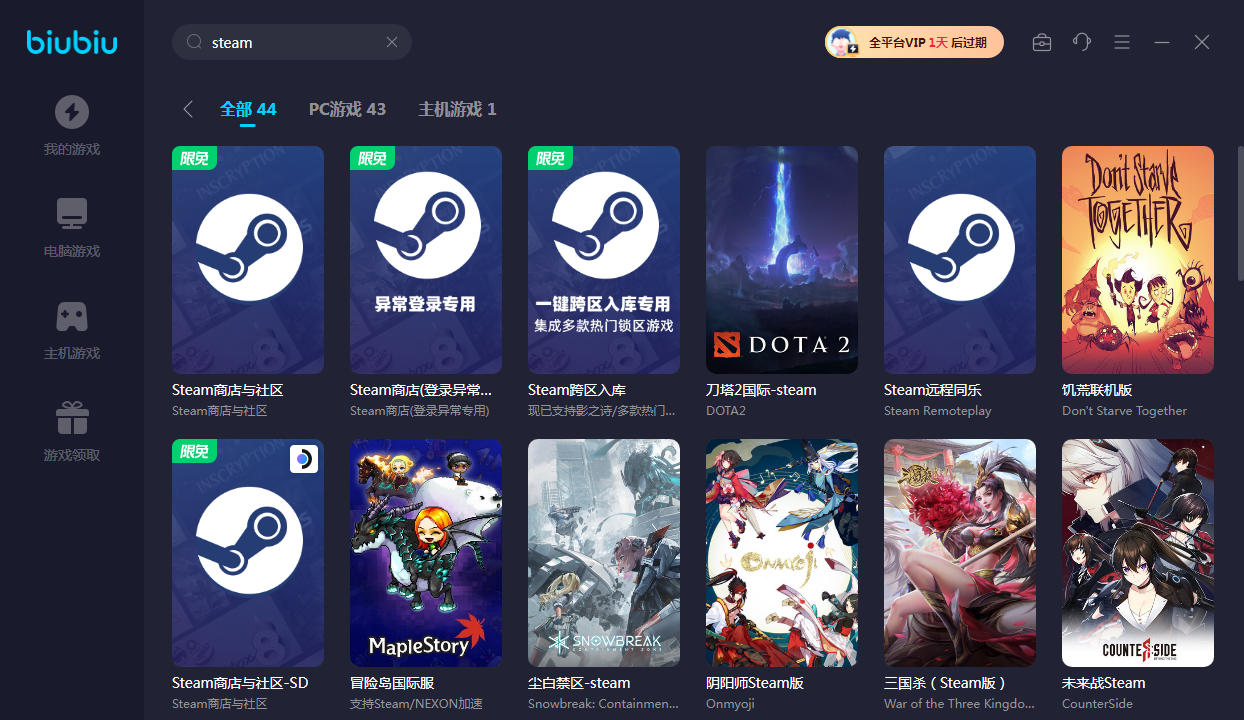Open customer support headset icon
Viewport: 1244px width, 720px height.
pos(1082,42)
